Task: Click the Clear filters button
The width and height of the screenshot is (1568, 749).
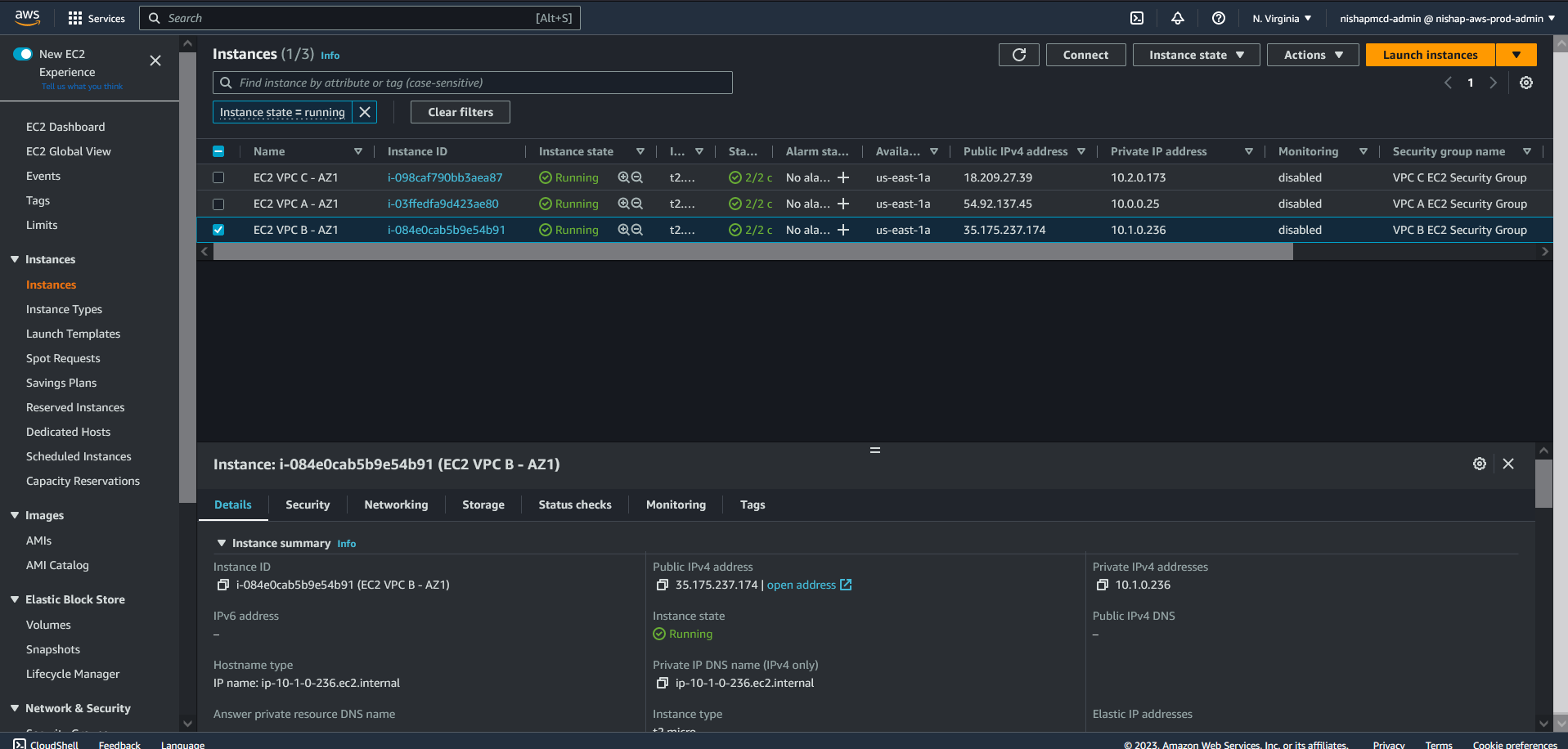Action: coord(460,112)
